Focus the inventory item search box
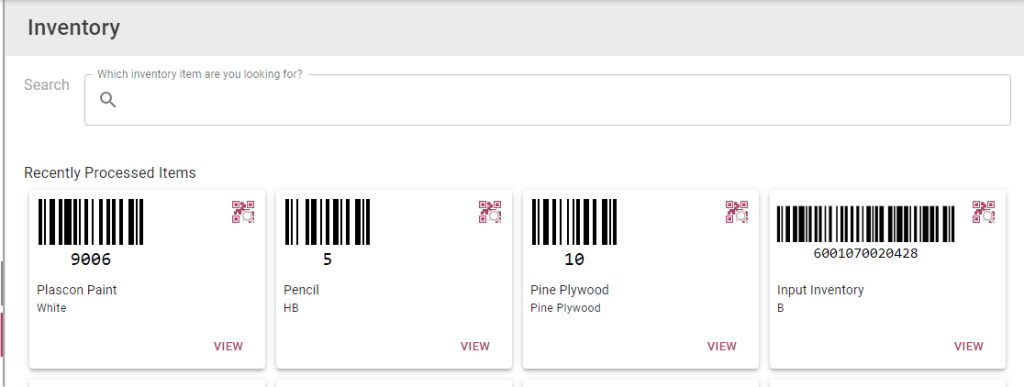The image size is (1024, 387). [x=547, y=100]
